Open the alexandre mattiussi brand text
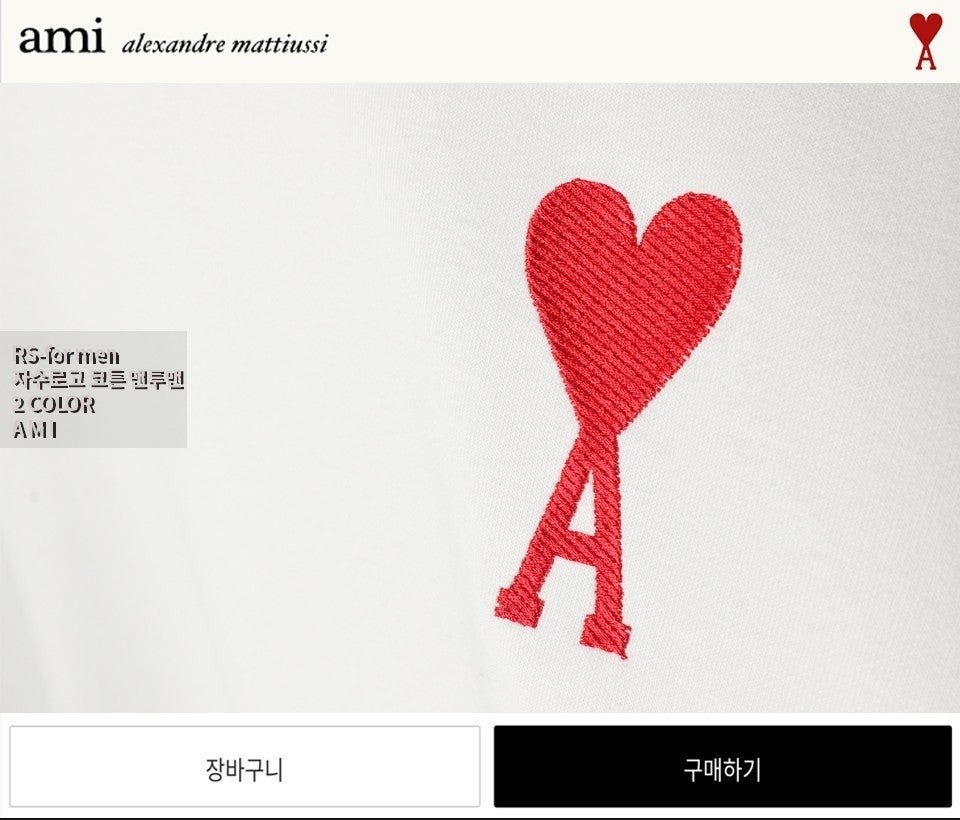960x820 pixels. 225,44
